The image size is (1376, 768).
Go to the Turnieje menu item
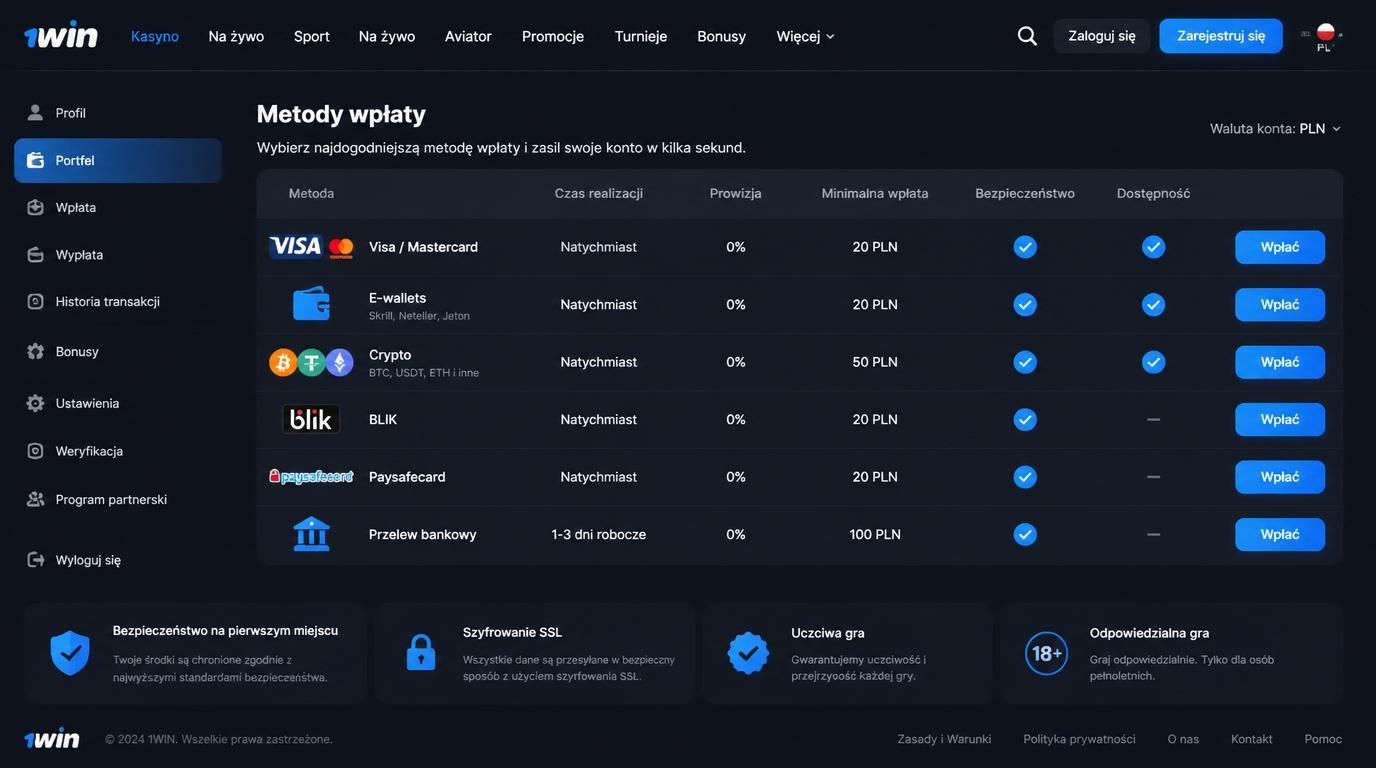click(641, 36)
